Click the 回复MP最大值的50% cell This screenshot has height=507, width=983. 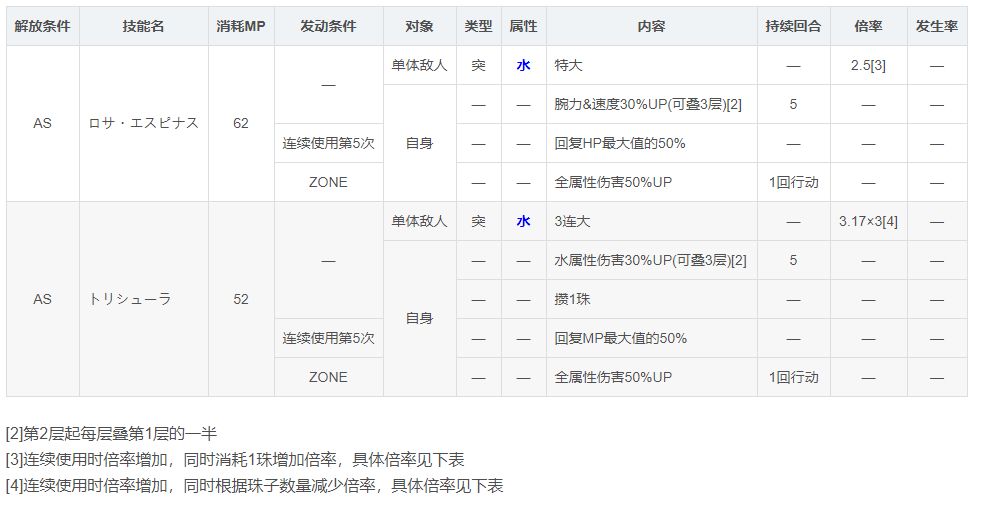pyautogui.click(x=621, y=338)
